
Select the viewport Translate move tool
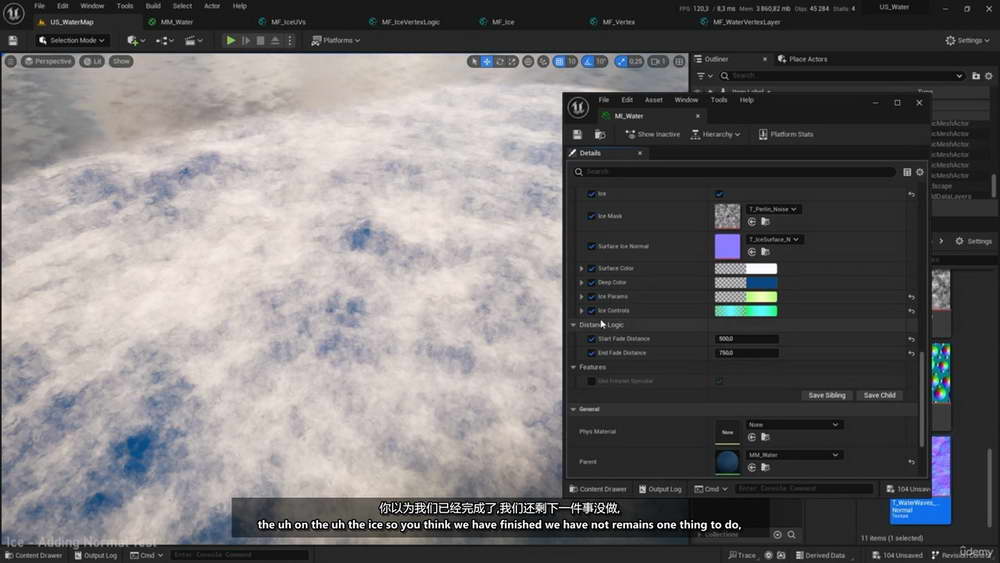coord(487,61)
